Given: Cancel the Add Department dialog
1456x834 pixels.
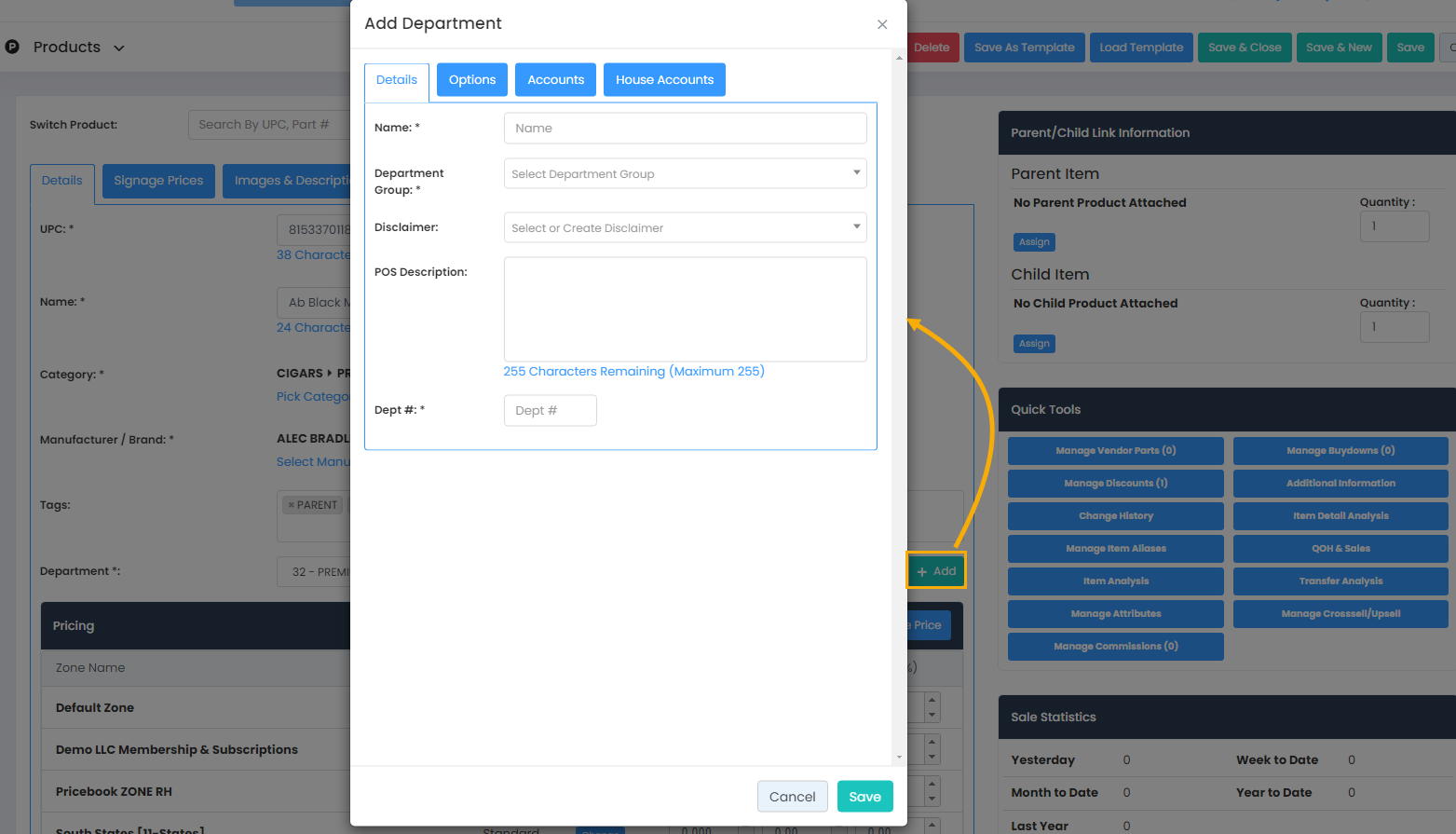Looking at the screenshot, I should [x=792, y=797].
